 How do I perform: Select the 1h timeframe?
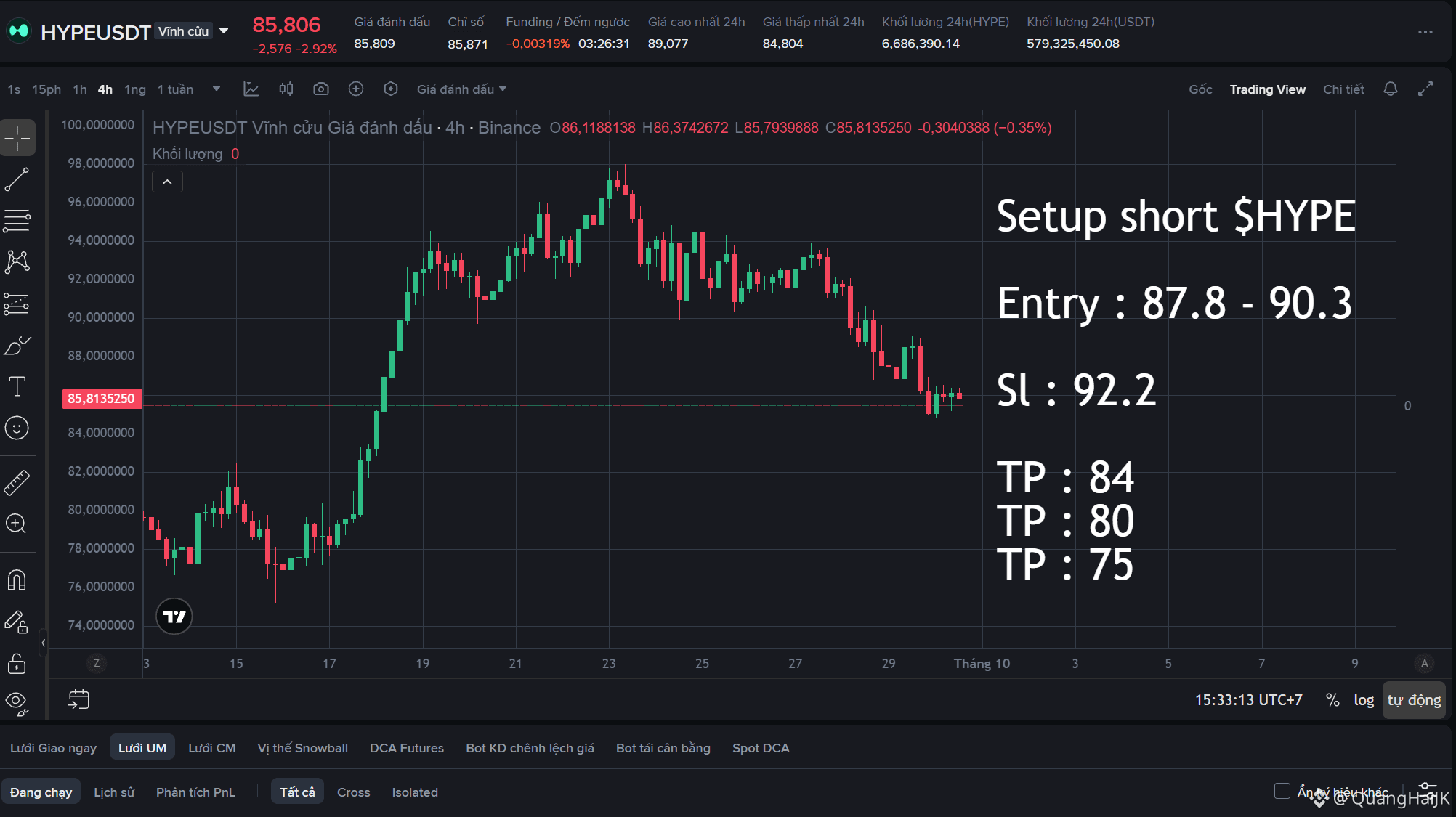[80, 89]
